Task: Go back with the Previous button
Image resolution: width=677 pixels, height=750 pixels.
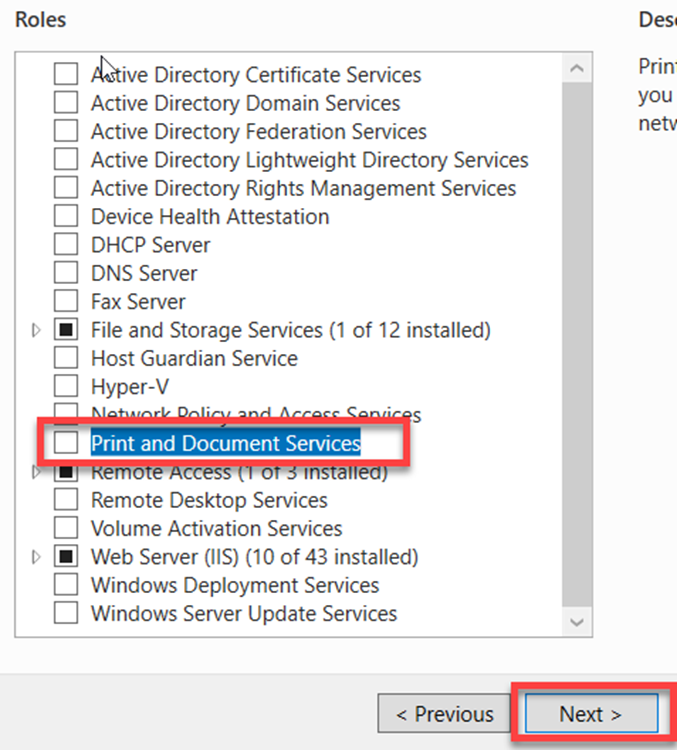Action: click(444, 714)
